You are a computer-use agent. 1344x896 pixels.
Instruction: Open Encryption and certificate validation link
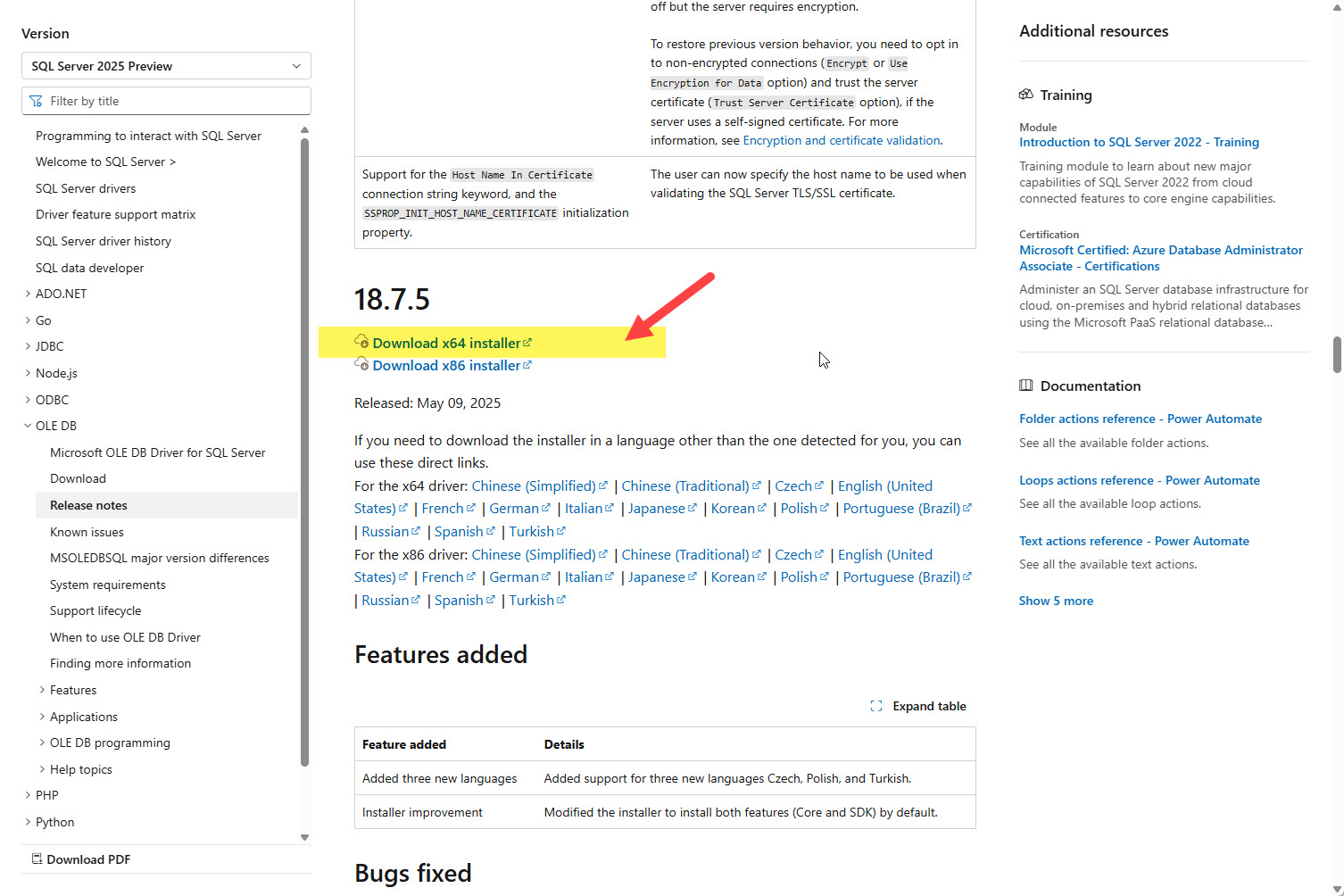pyautogui.click(x=841, y=140)
